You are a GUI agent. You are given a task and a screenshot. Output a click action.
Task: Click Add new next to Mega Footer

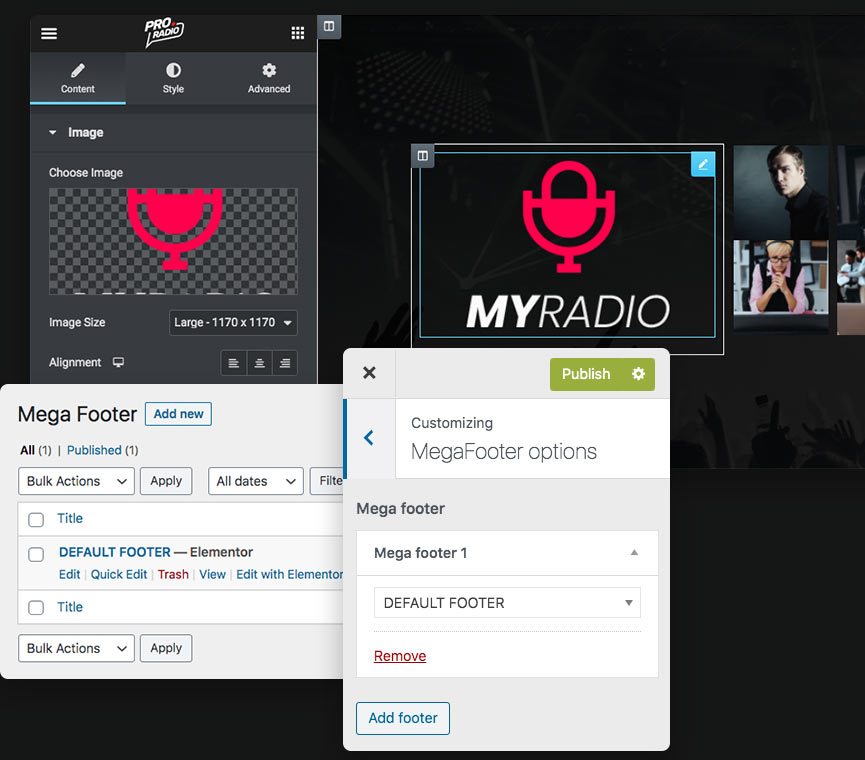pos(178,414)
